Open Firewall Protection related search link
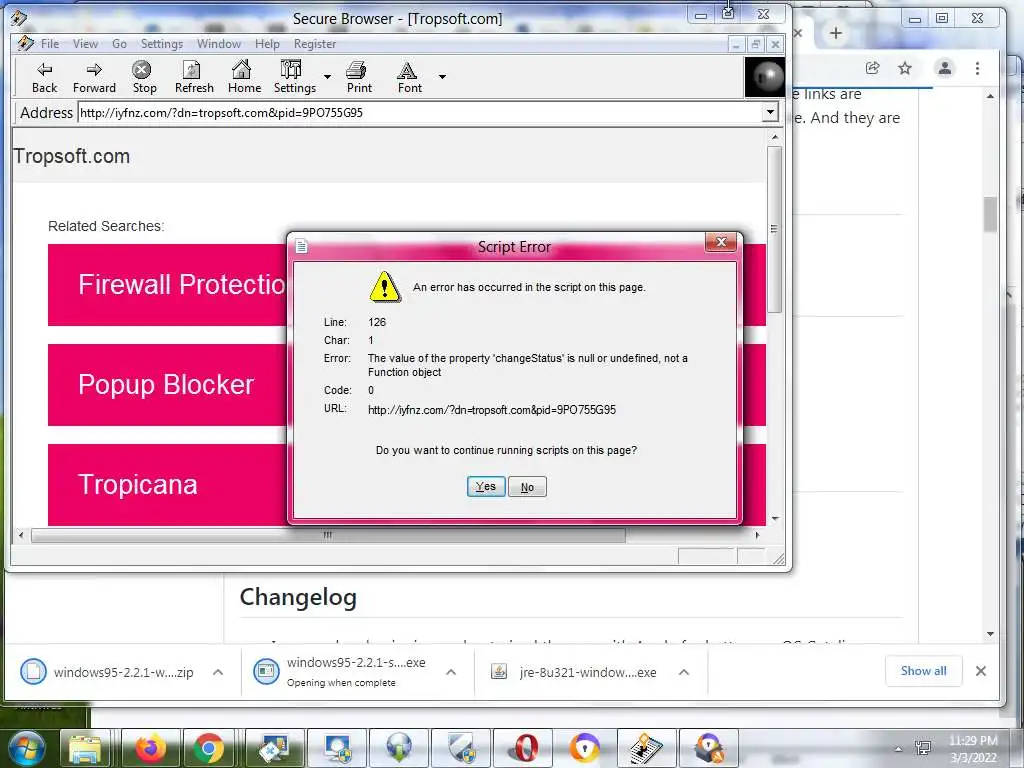 coord(167,285)
